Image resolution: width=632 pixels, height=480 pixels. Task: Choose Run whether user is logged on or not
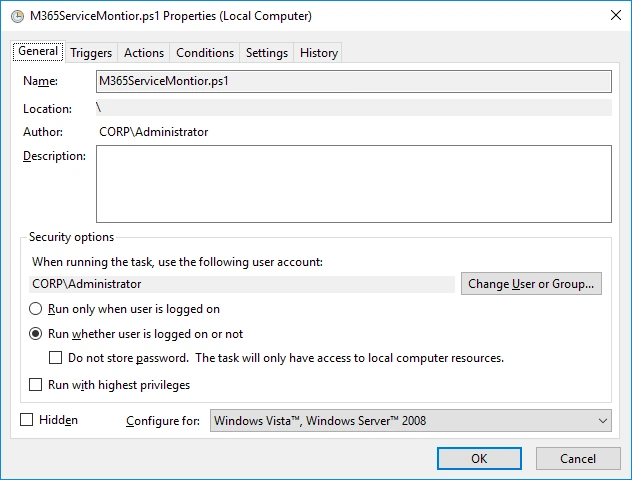[37, 334]
